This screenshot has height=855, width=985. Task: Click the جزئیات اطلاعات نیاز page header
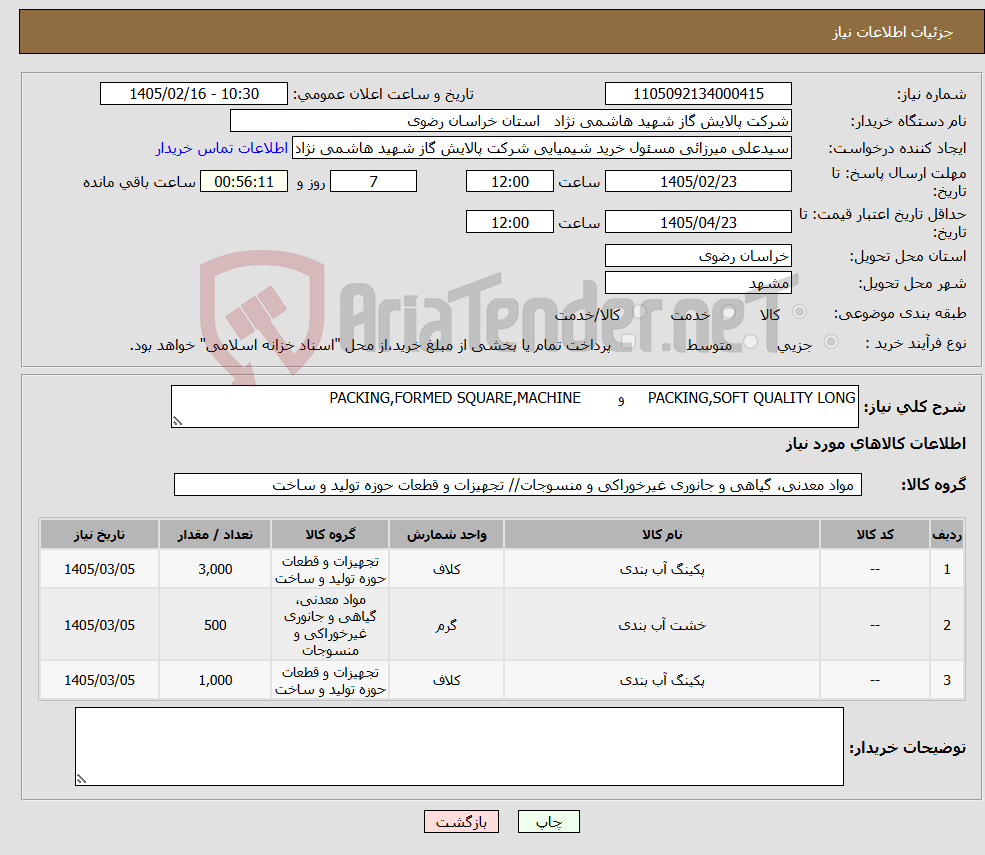point(893,32)
